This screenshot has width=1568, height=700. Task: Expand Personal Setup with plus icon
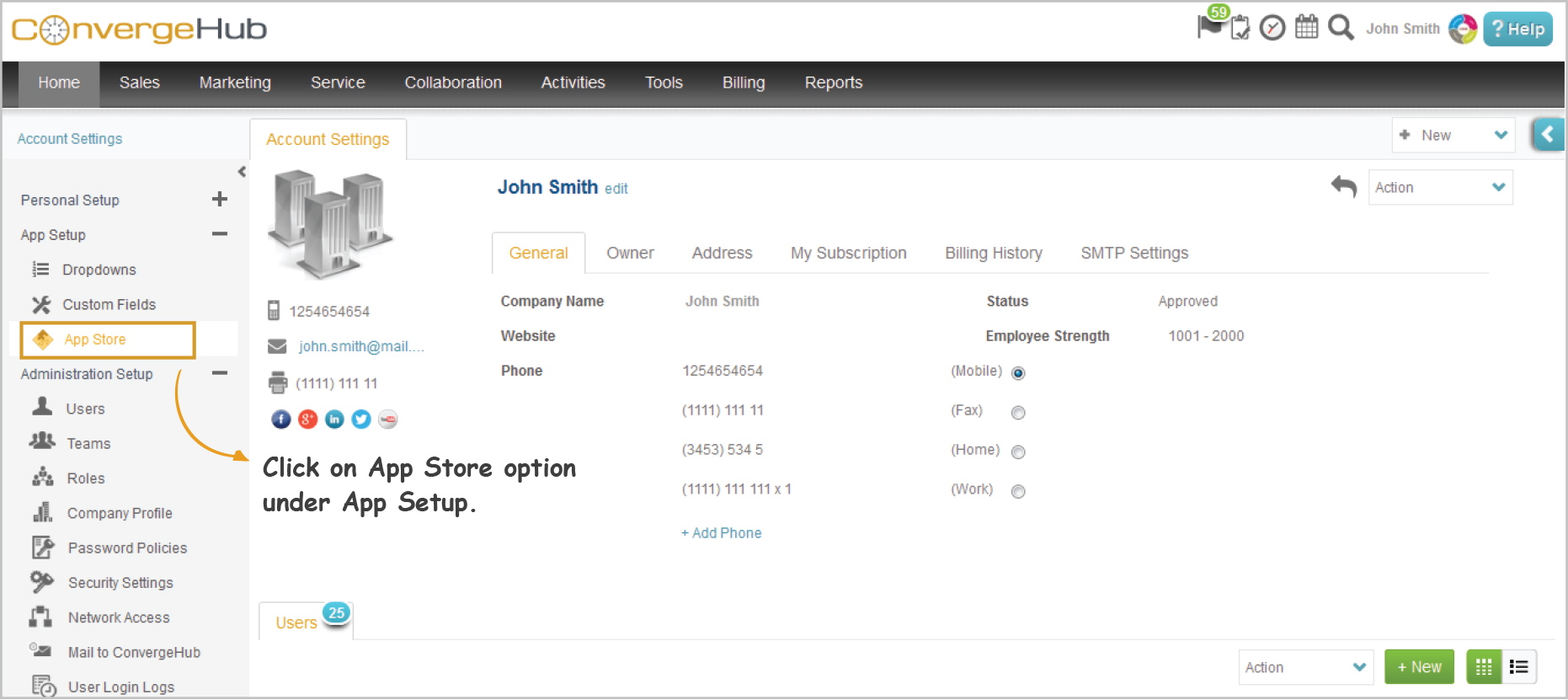coord(220,199)
